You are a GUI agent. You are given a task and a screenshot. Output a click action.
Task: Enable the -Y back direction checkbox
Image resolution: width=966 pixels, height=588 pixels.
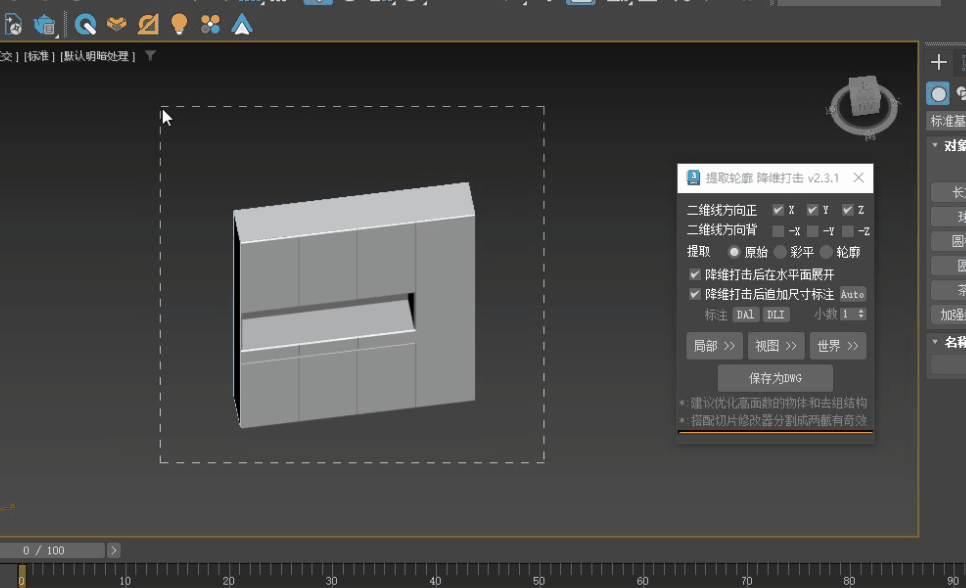[x=813, y=231]
